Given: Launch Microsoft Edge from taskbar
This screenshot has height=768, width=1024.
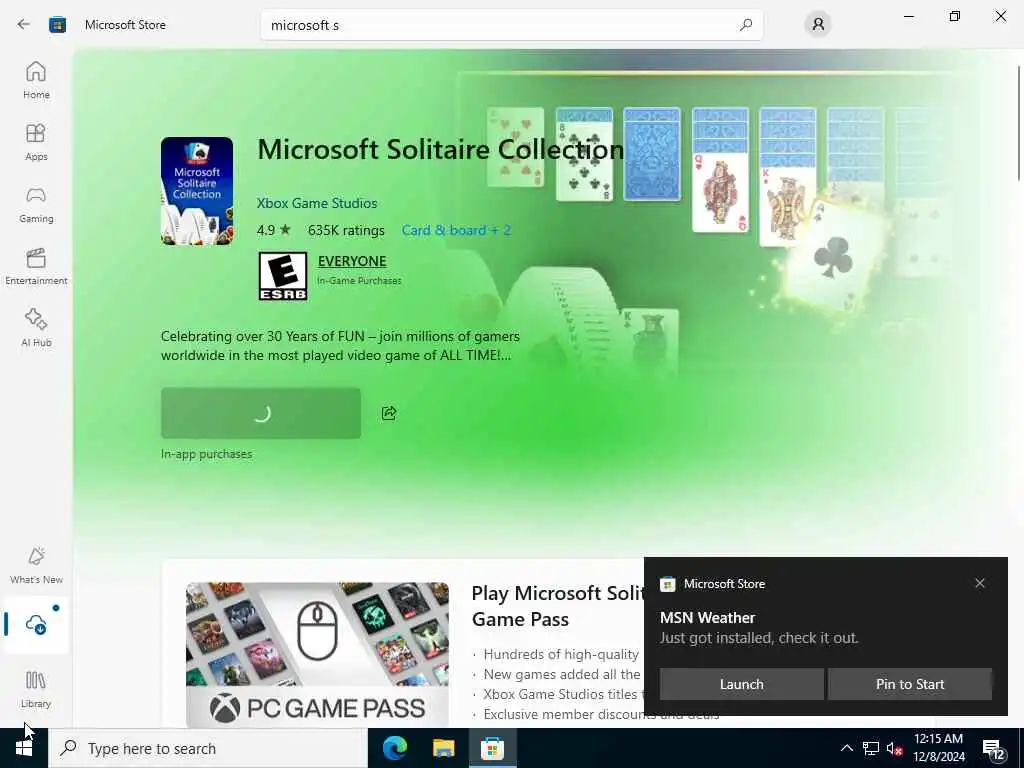Looking at the screenshot, I should (x=395, y=748).
